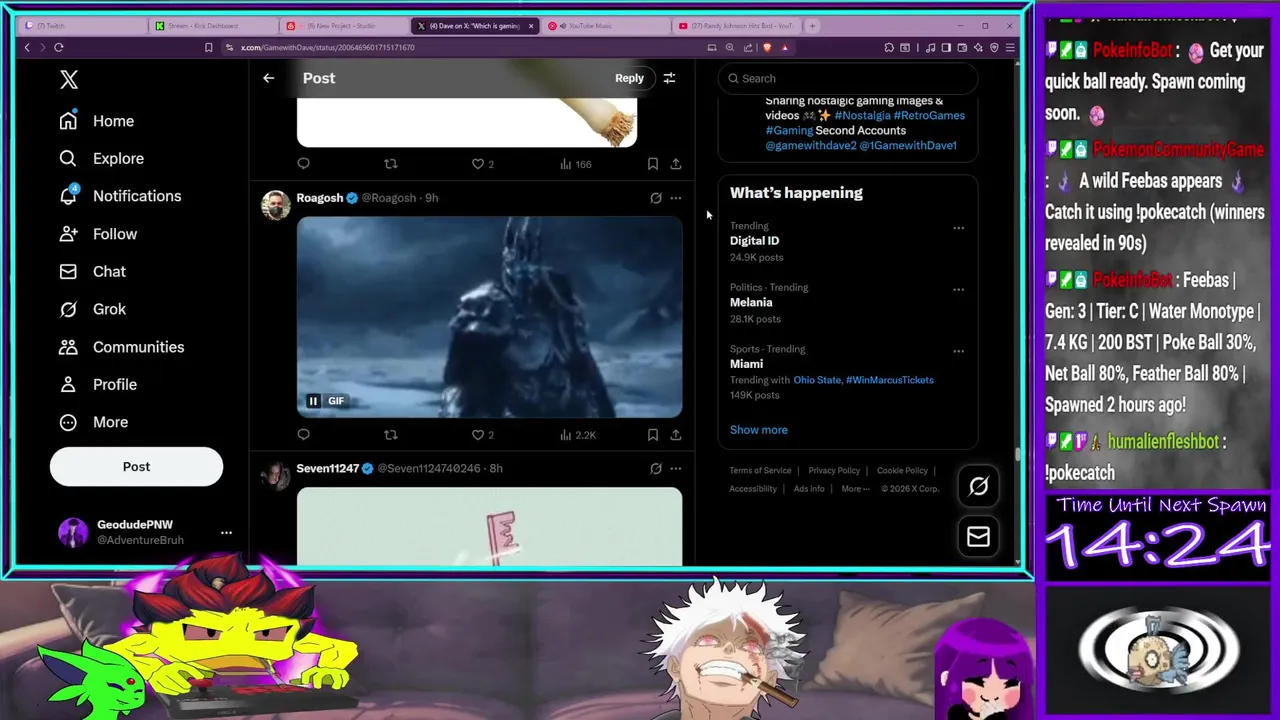Open more options on Roagosh's post
1280x720 pixels.
coord(676,198)
